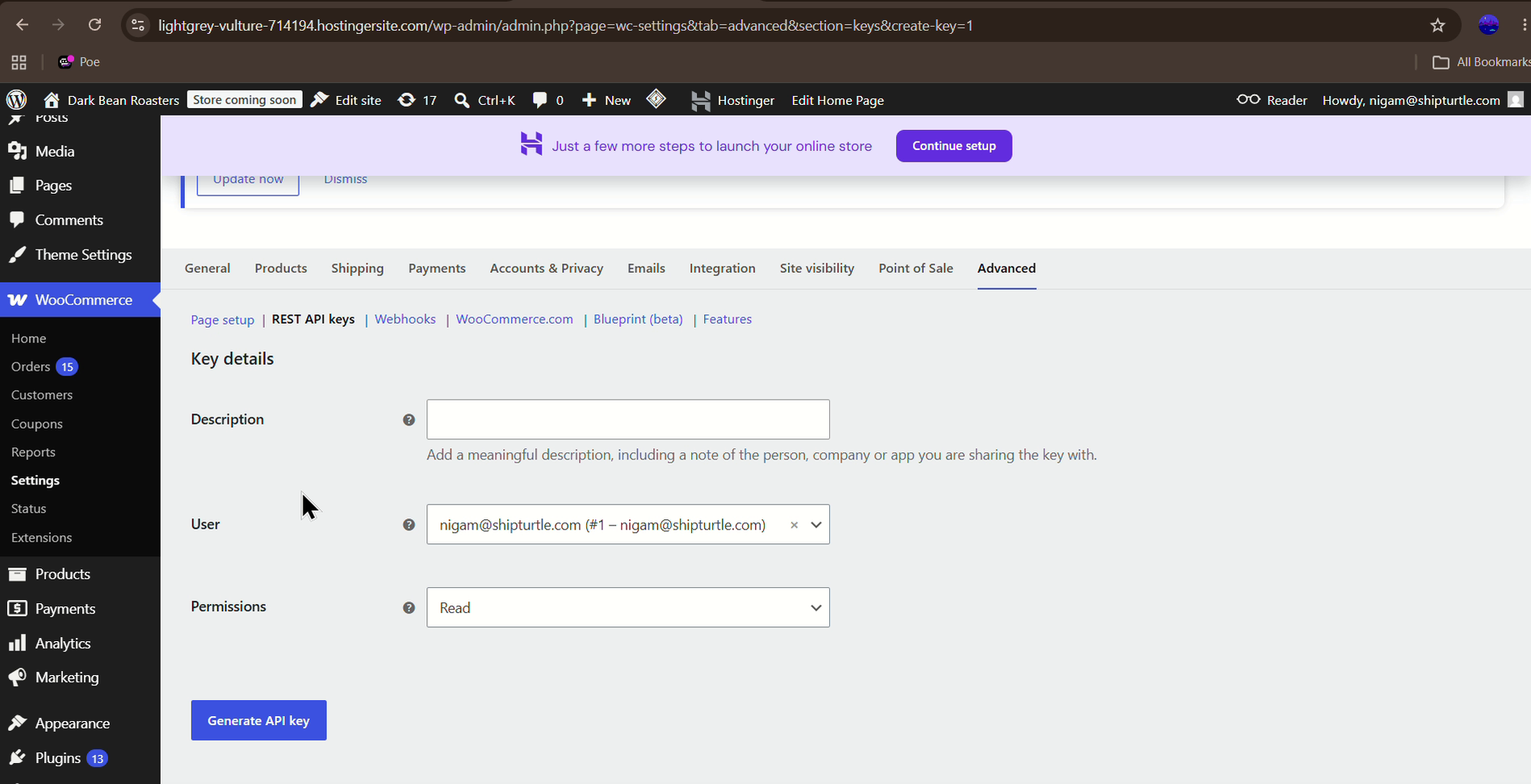1531x784 pixels.
Task: Reload the page with refresh icon
Action: [x=94, y=25]
